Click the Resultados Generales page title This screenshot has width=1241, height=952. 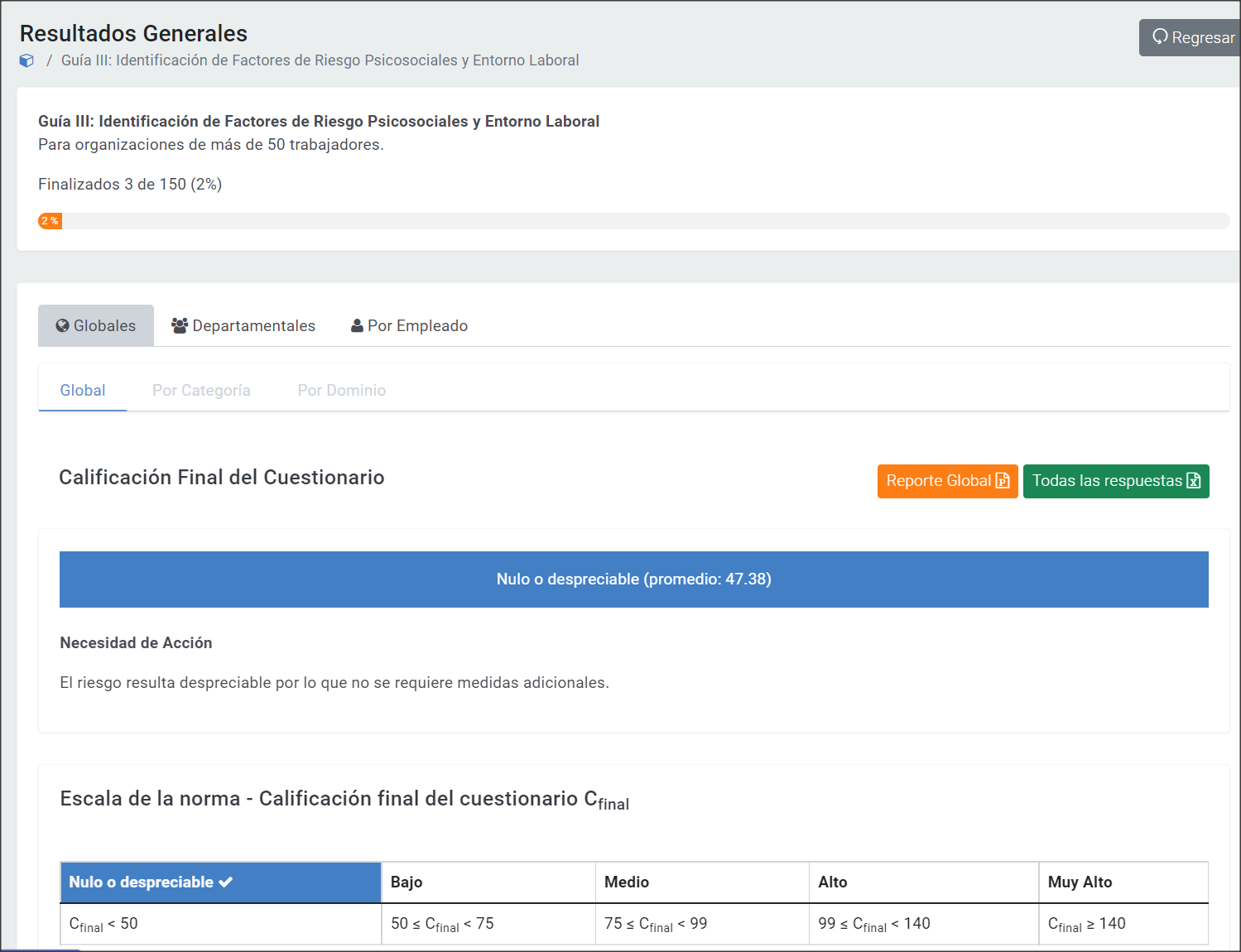point(133,33)
